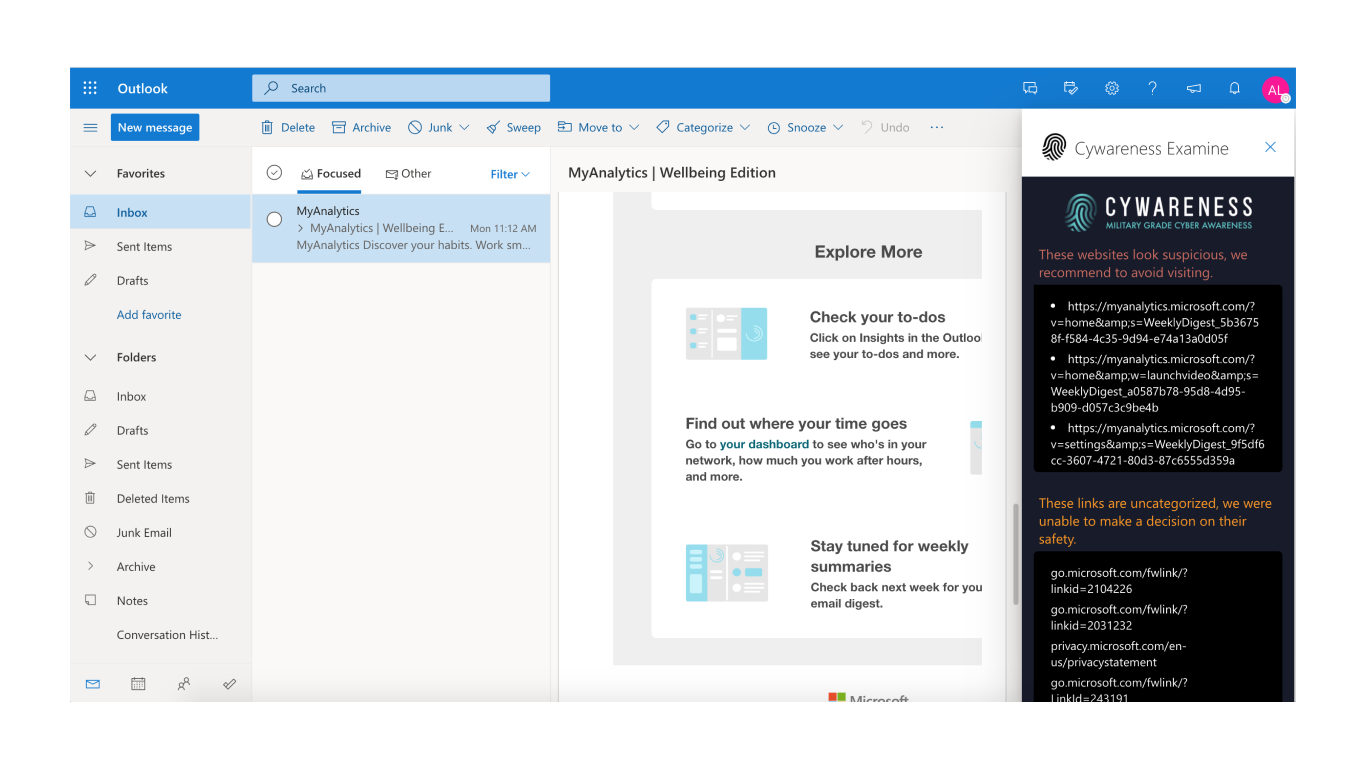Open the Junk dropdown arrow

click(x=464, y=128)
